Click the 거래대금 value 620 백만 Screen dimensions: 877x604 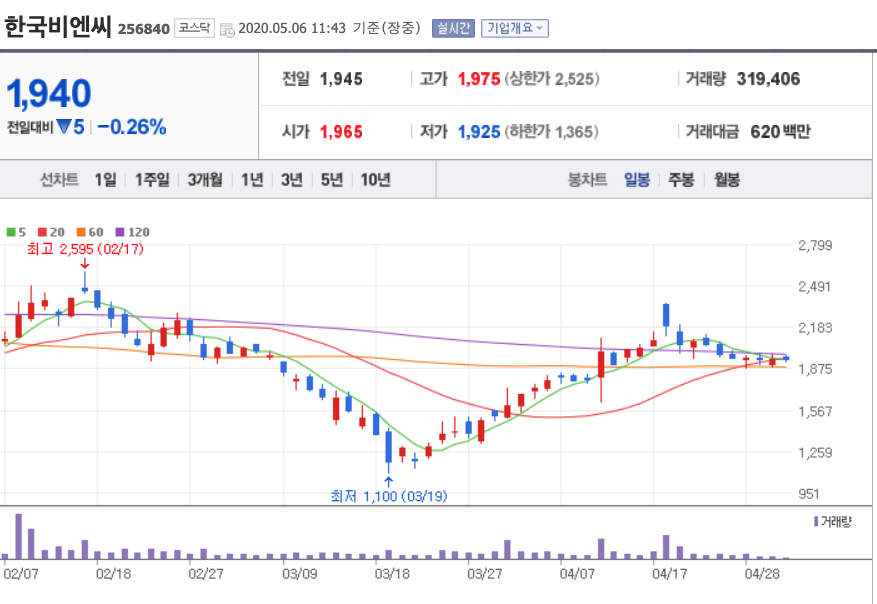pyautogui.click(x=780, y=132)
